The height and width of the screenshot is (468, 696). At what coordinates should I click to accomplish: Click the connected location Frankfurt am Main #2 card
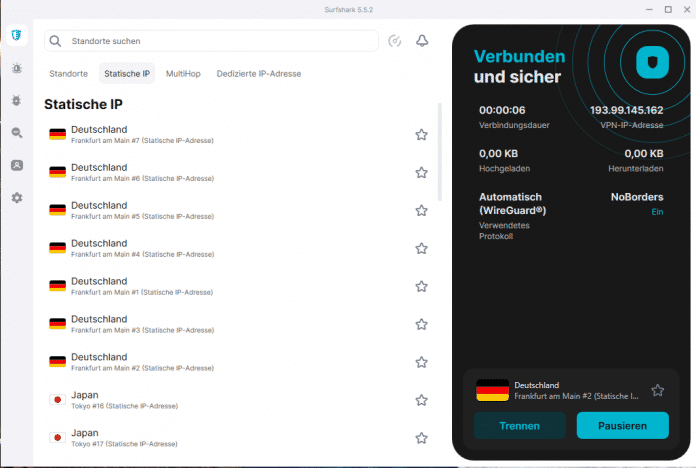[571, 390]
